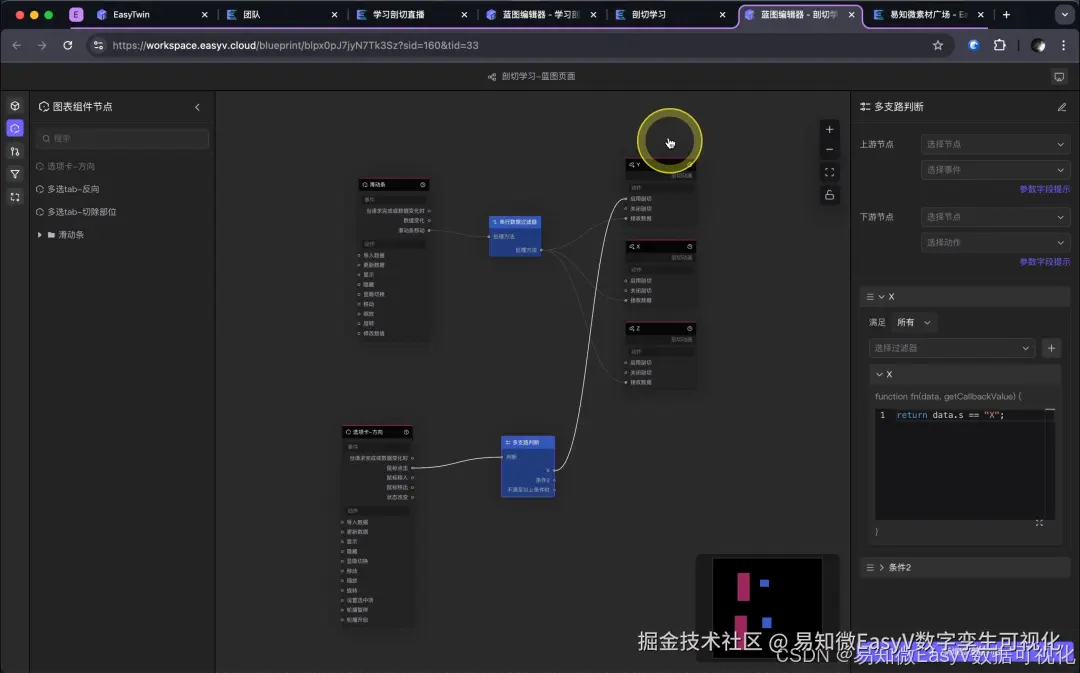Open the 满足 所有 dropdown
This screenshot has height=673, width=1080.
913,322
